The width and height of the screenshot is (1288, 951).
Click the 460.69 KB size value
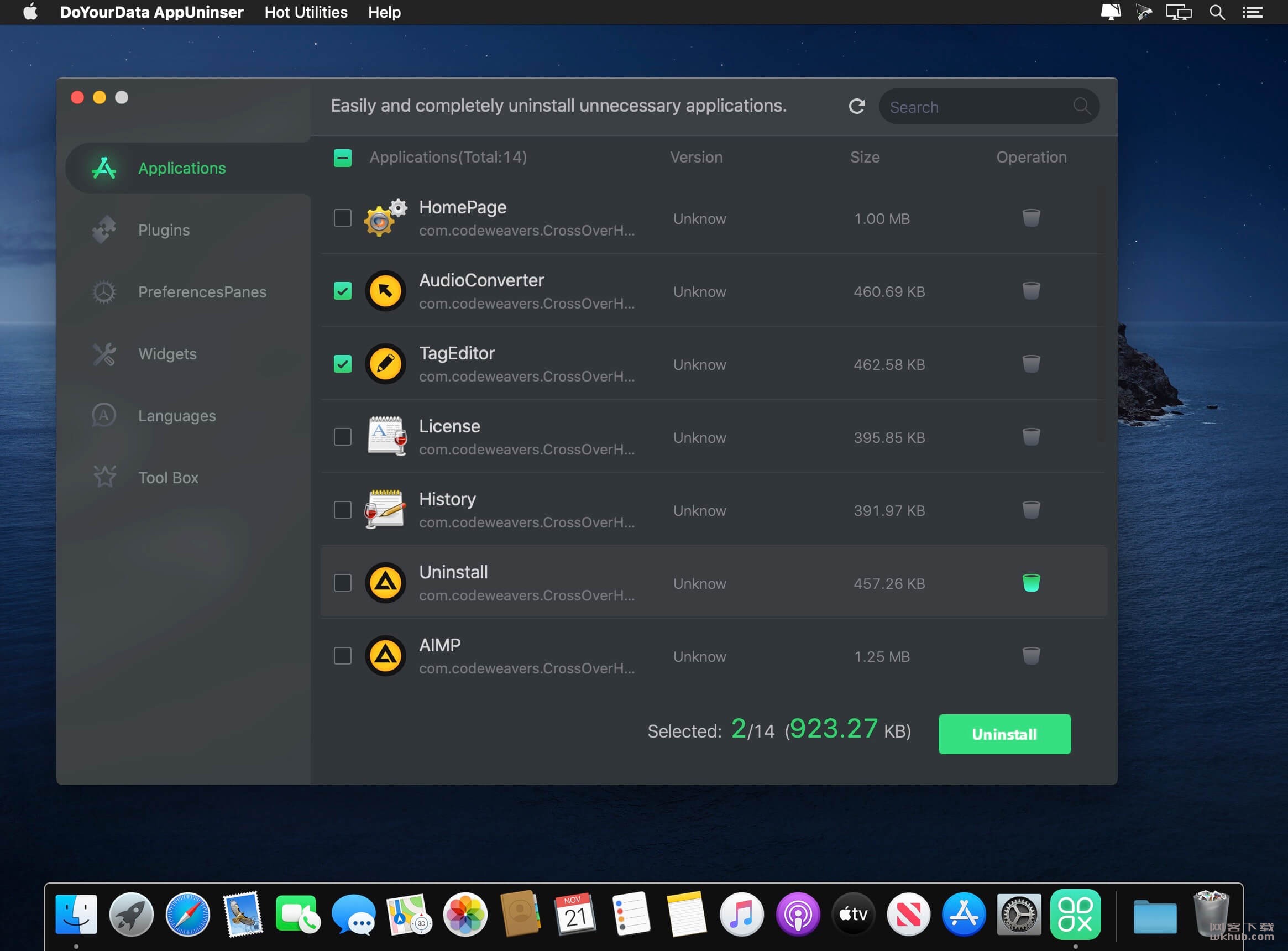click(x=889, y=292)
